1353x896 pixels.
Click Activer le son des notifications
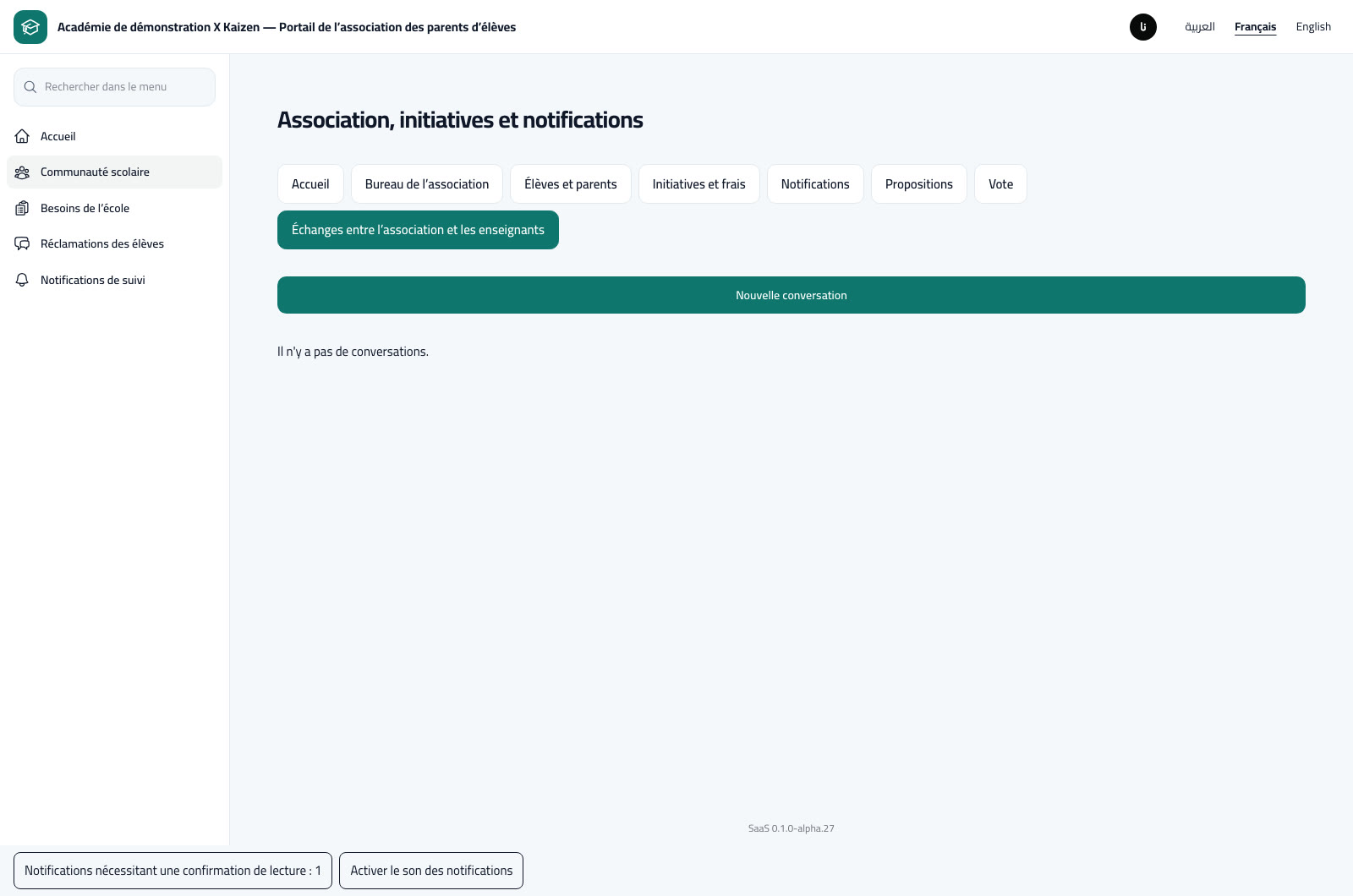point(431,871)
